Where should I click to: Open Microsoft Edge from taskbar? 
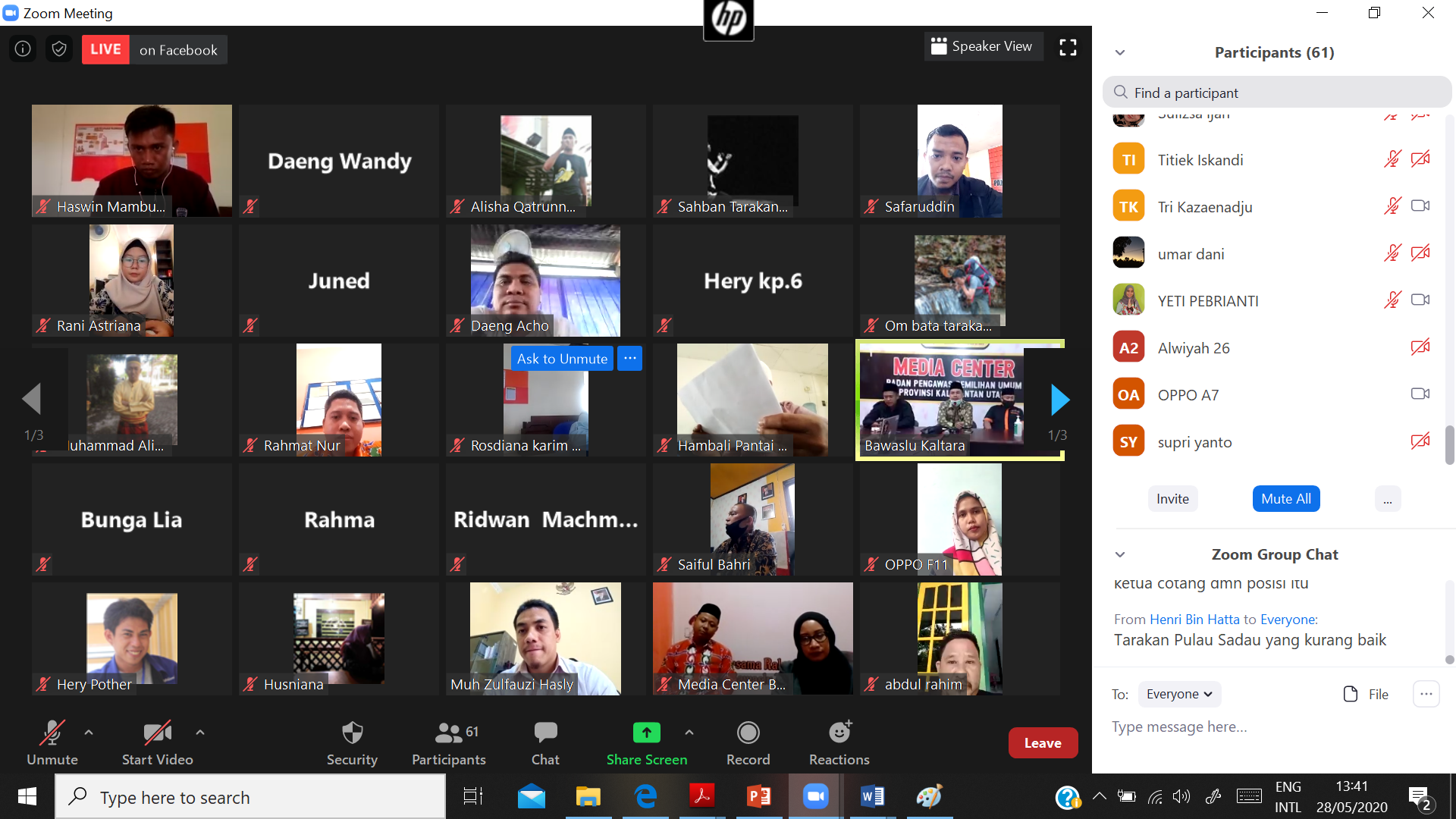645,796
